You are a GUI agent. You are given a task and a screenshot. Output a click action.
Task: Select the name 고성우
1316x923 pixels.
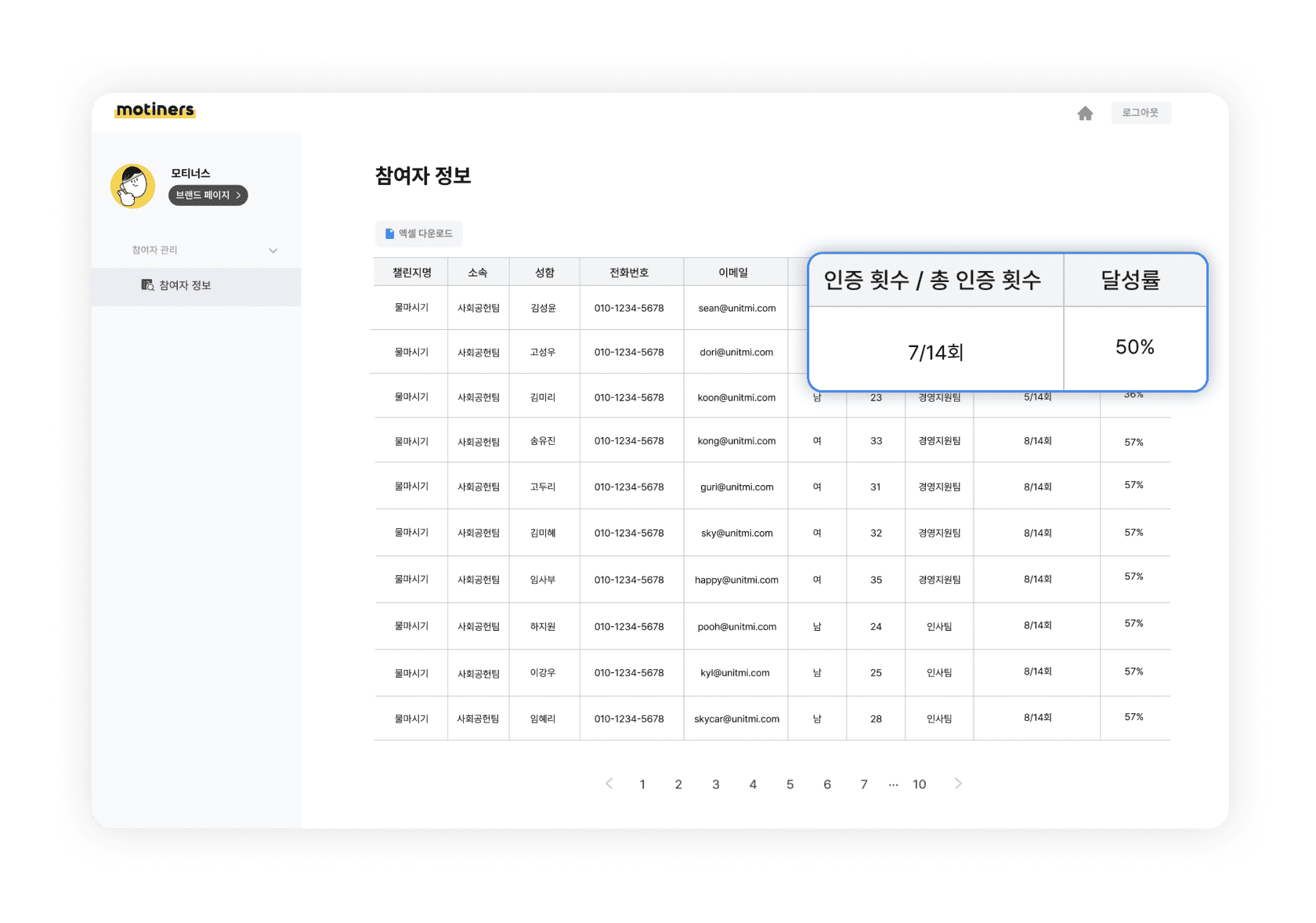(x=543, y=353)
